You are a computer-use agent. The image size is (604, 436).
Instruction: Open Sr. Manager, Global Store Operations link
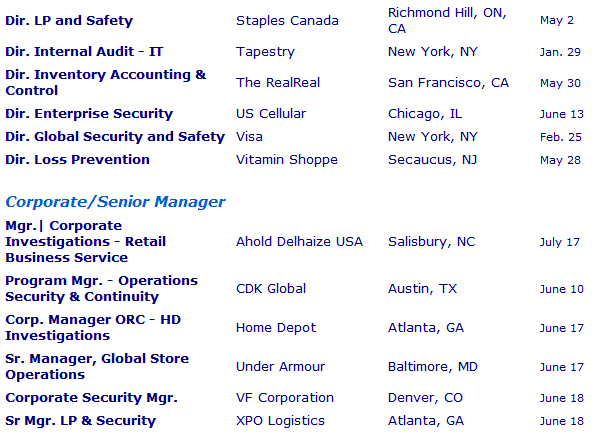(x=97, y=367)
